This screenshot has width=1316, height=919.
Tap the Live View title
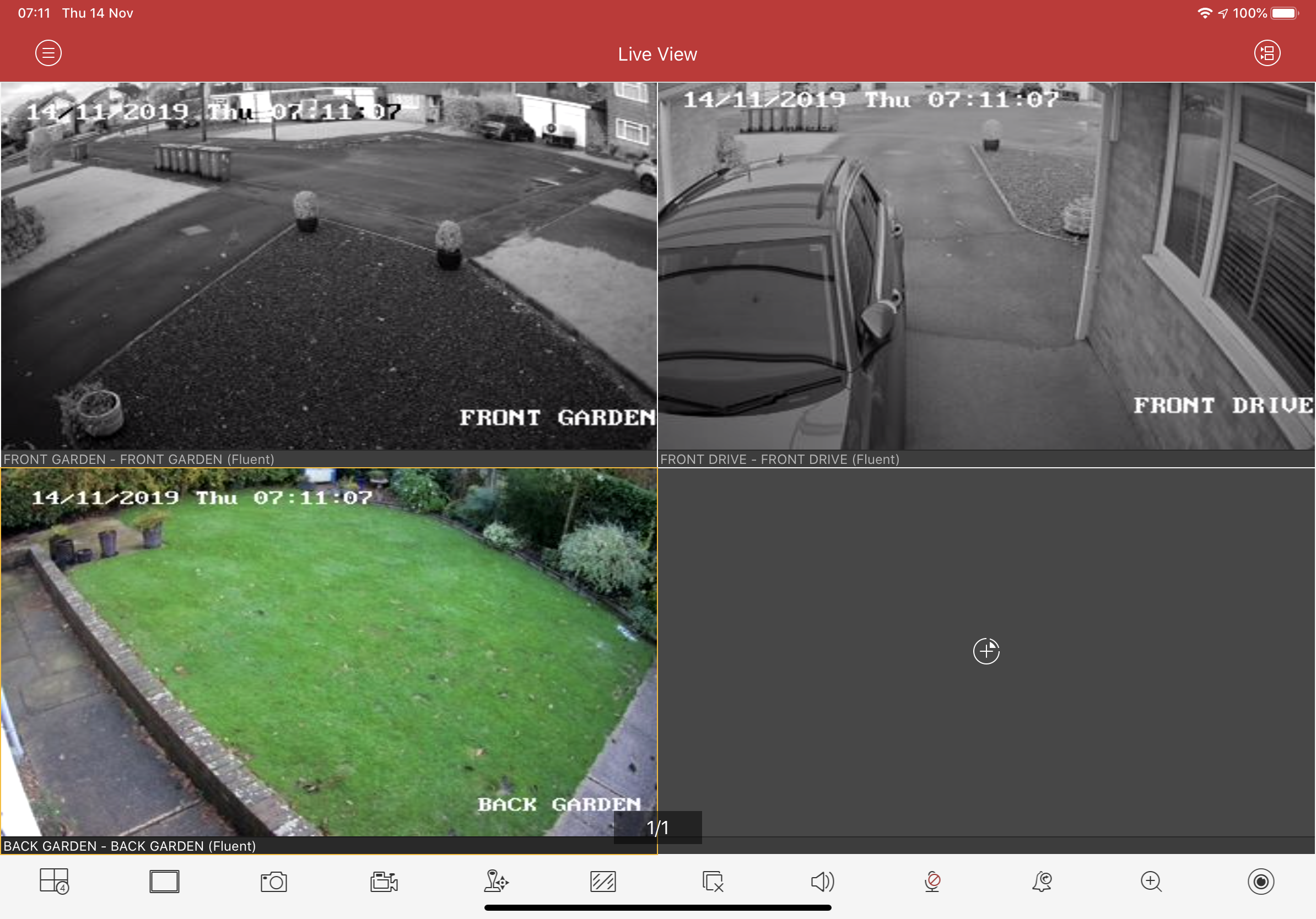[657, 55]
